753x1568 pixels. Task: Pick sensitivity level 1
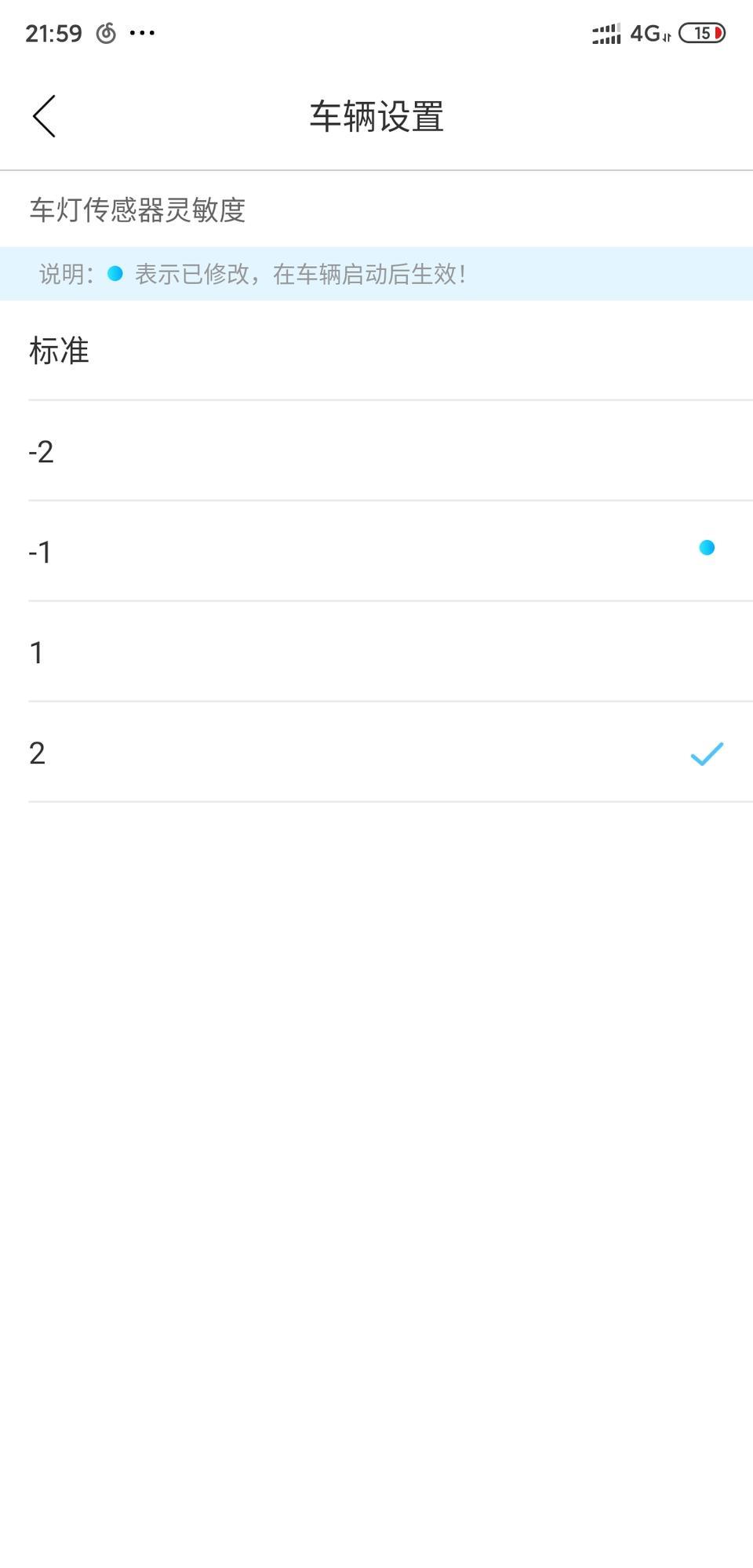[376, 652]
